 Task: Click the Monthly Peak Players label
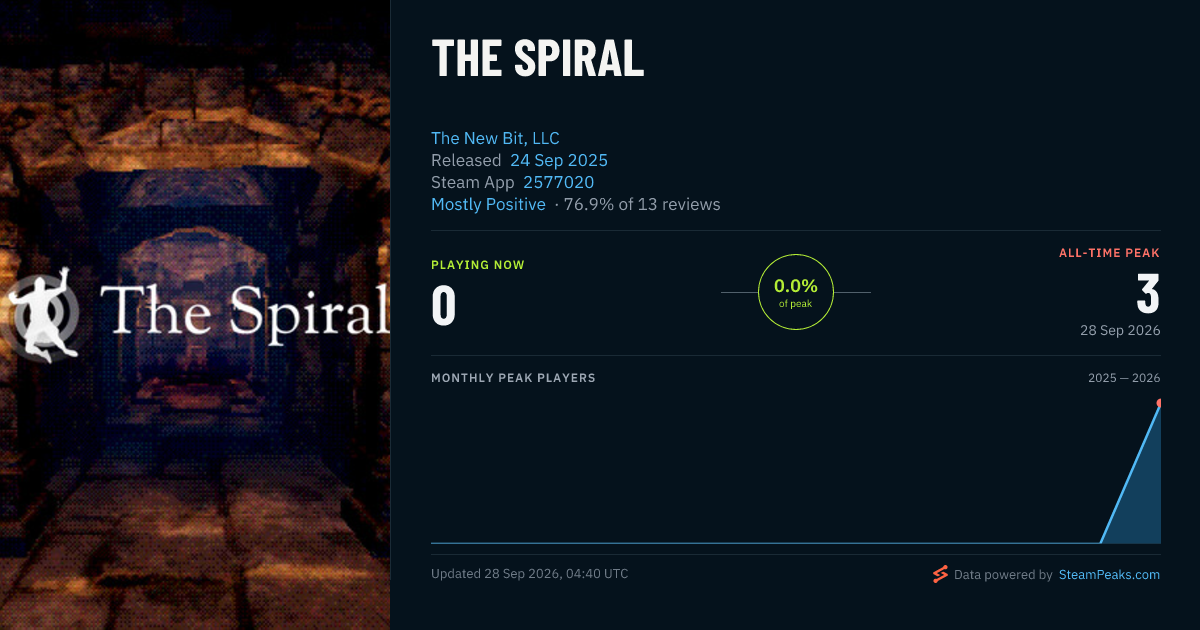click(513, 378)
